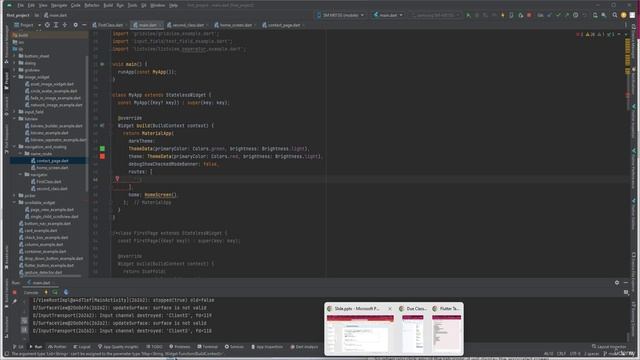This screenshot has width=640, height=360.
Task: Open the Logcat tool window
Action: pyautogui.click(x=82, y=347)
